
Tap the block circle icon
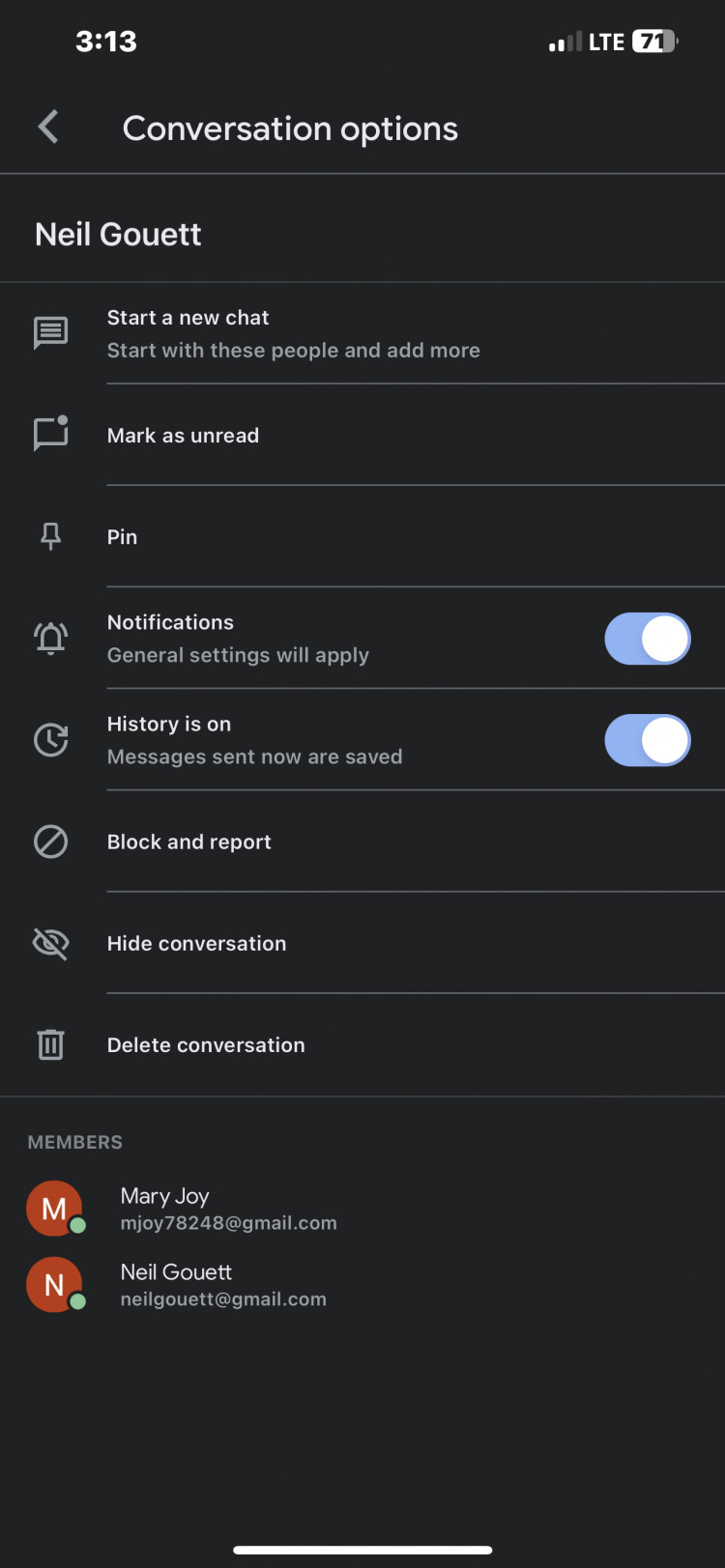[x=51, y=841]
